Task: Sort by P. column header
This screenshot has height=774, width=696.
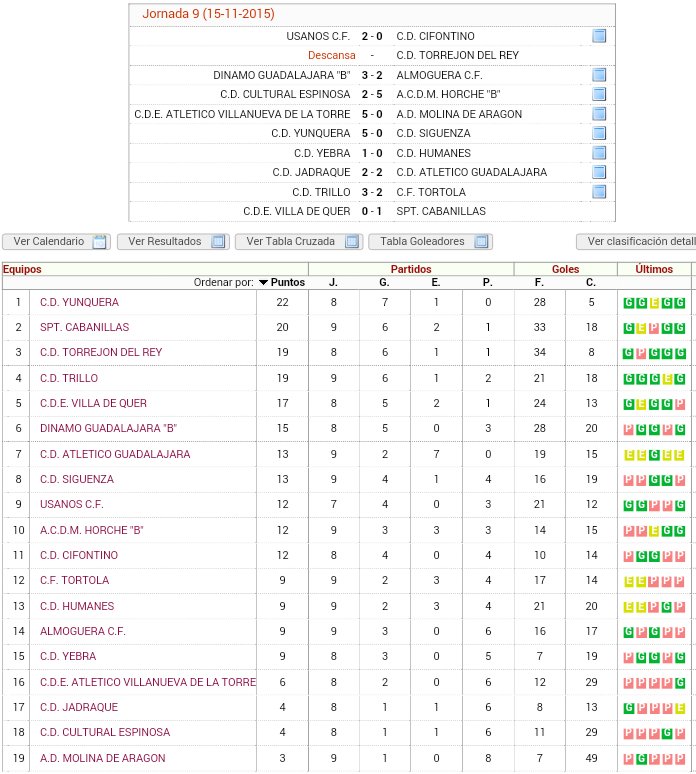Action: click(488, 282)
